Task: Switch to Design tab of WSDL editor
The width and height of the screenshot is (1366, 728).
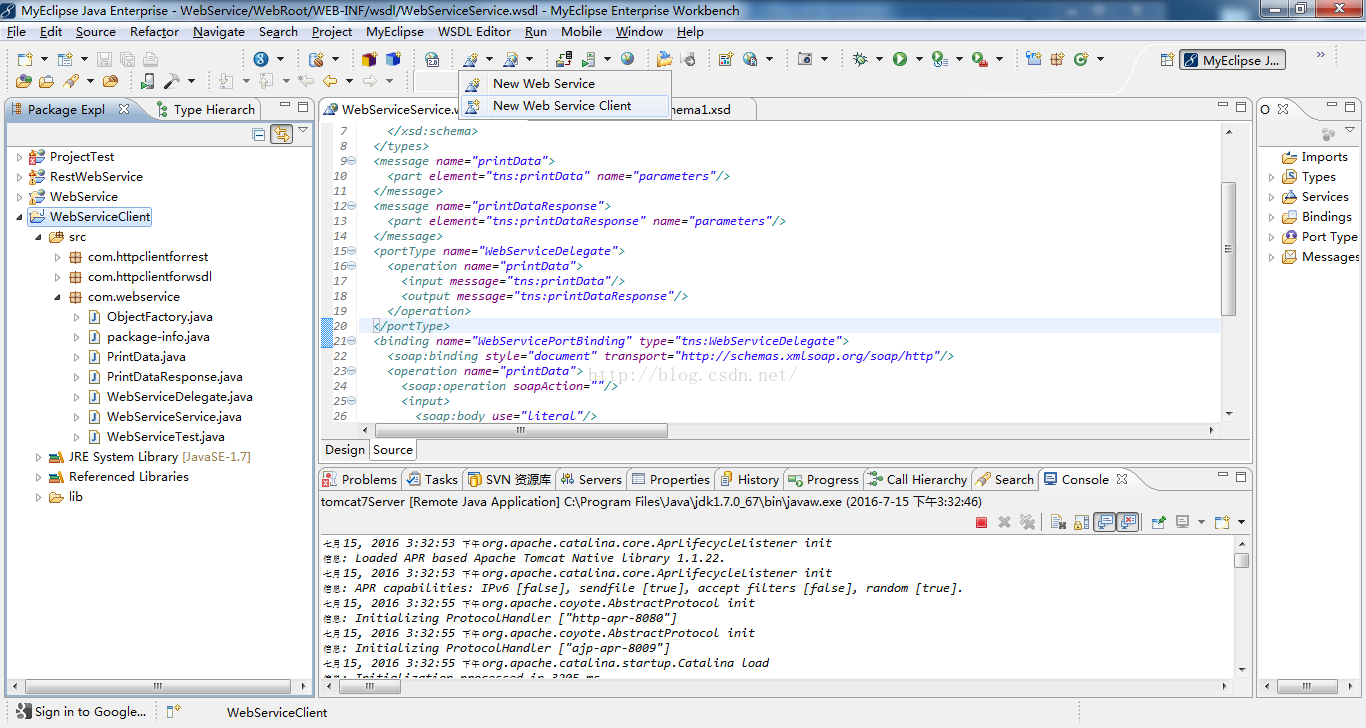Action: click(x=345, y=450)
